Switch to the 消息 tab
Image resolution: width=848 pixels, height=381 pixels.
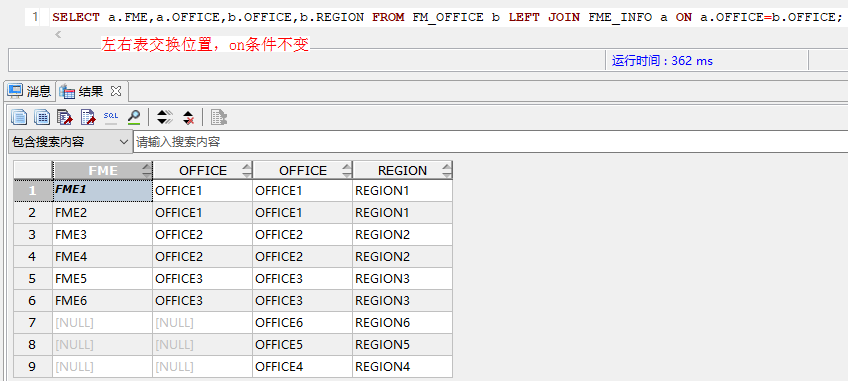(29, 91)
